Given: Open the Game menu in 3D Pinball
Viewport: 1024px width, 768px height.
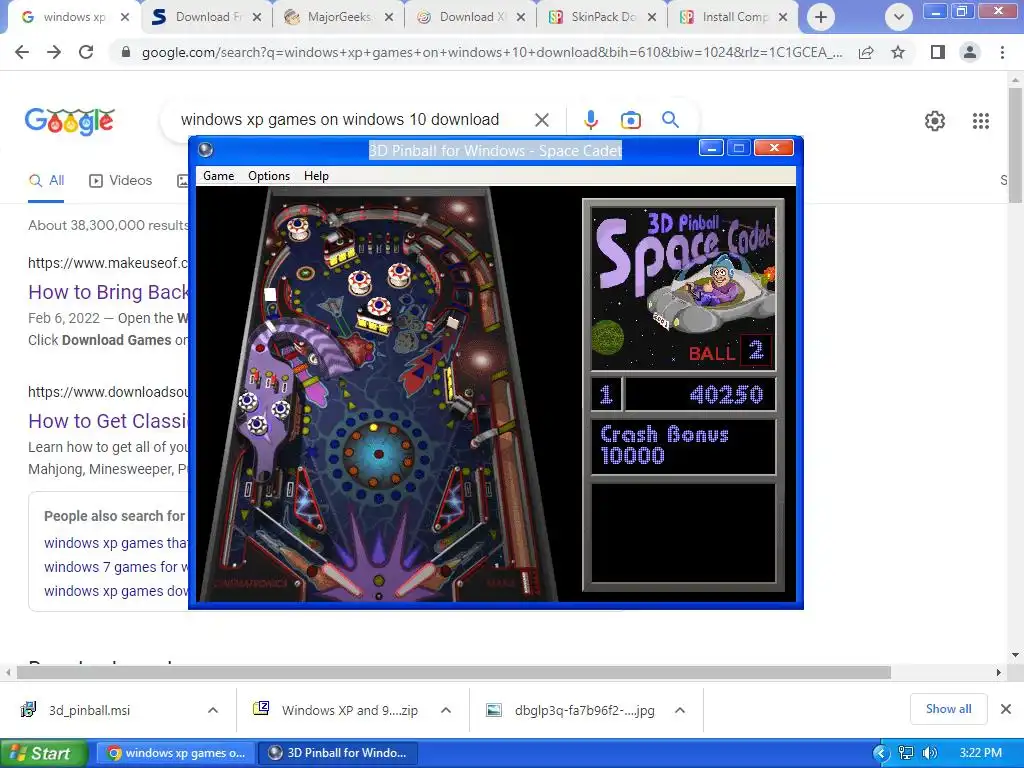Looking at the screenshot, I should (218, 176).
